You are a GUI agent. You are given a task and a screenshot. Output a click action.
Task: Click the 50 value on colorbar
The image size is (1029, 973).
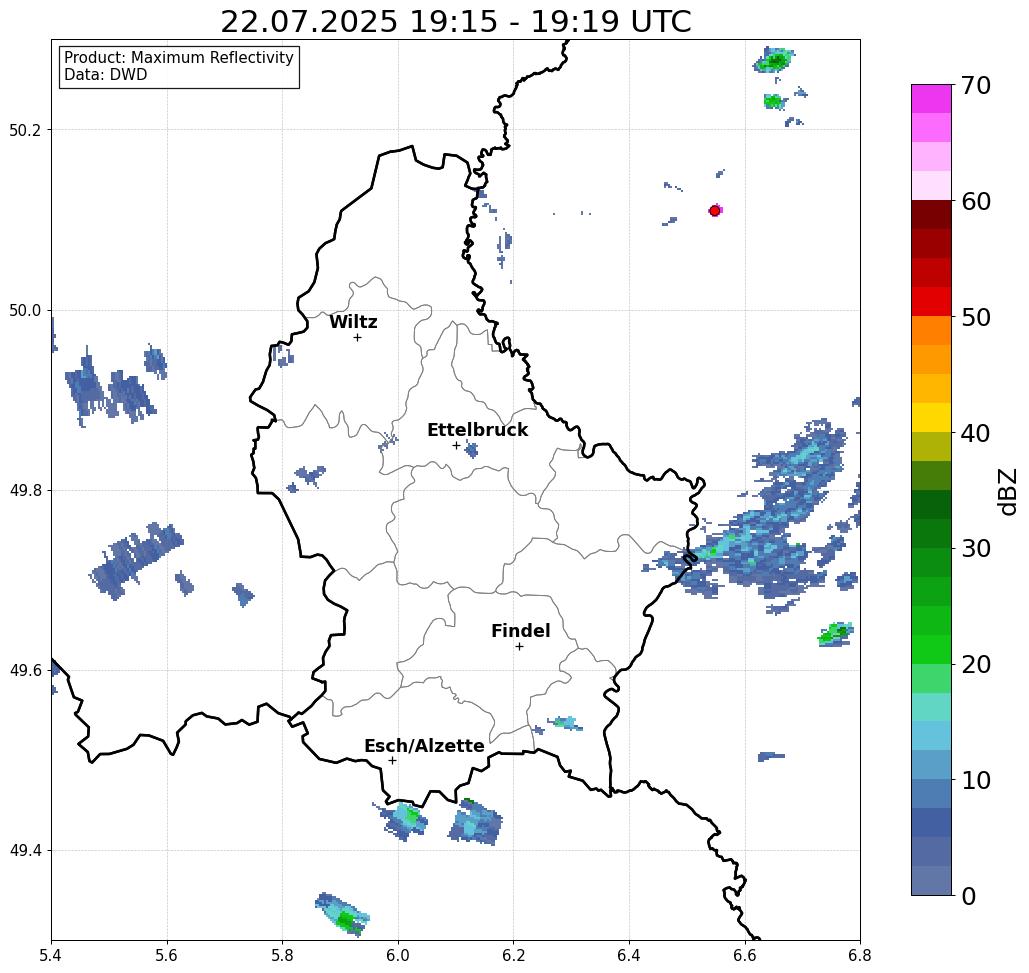click(x=975, y=318)
